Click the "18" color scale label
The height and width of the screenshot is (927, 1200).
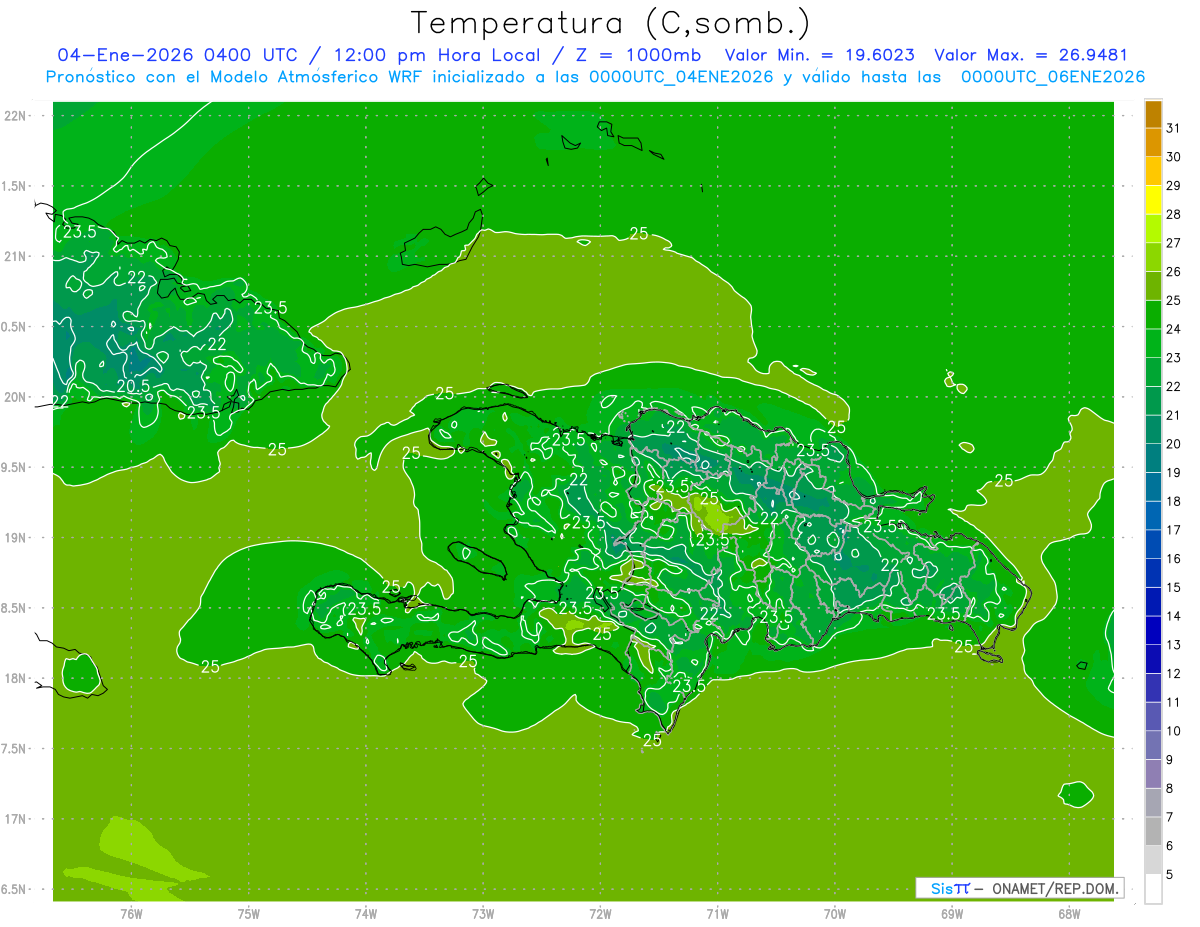1173,502
